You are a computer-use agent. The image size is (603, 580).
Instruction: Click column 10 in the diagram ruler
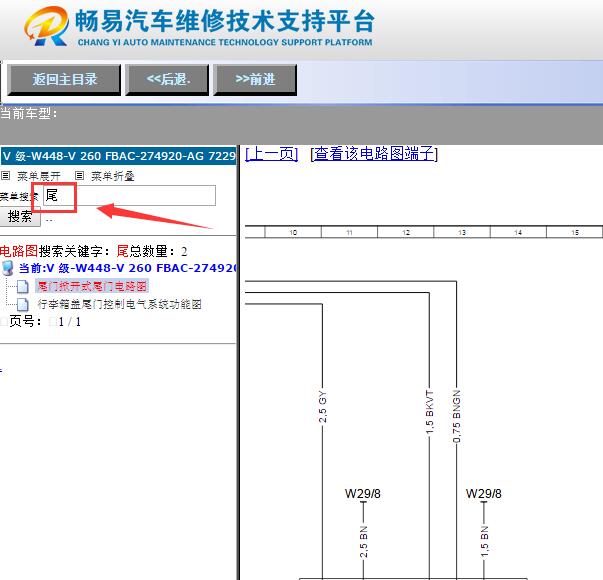click(293, 232)
